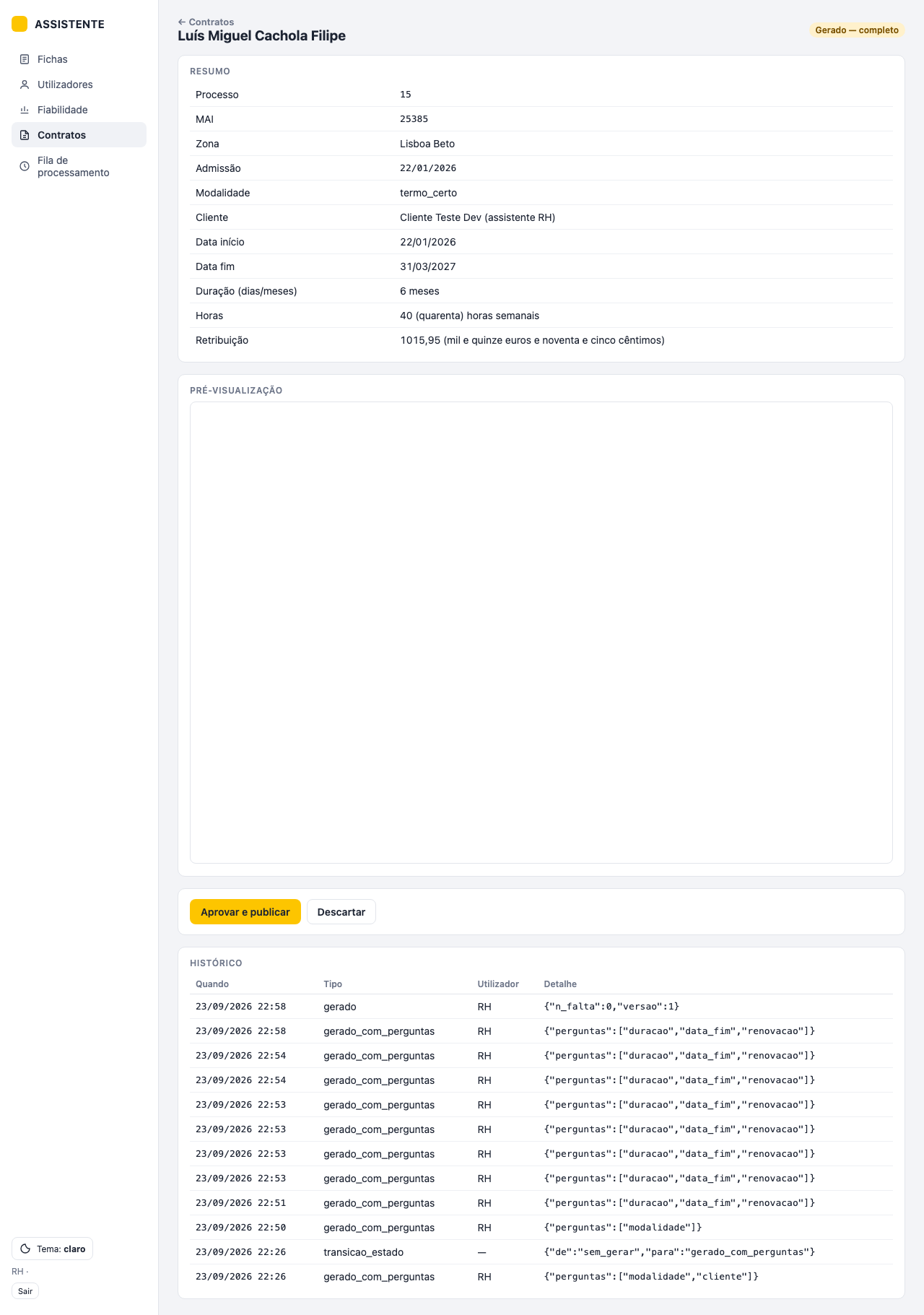Image resolution: width=924 pixels, height=1315 pixels.
Task: Open the Fila de processamento page
Action: pyautogui.click(x=79, y=166)
